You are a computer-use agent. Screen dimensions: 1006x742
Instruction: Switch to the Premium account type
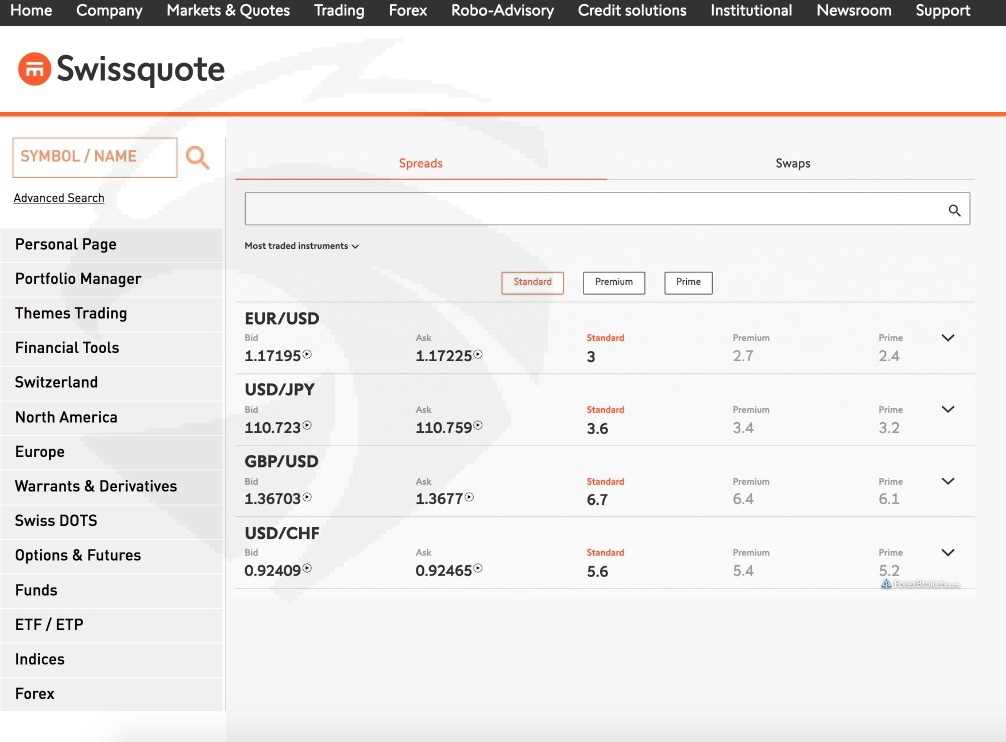click(x=614, y=283)
